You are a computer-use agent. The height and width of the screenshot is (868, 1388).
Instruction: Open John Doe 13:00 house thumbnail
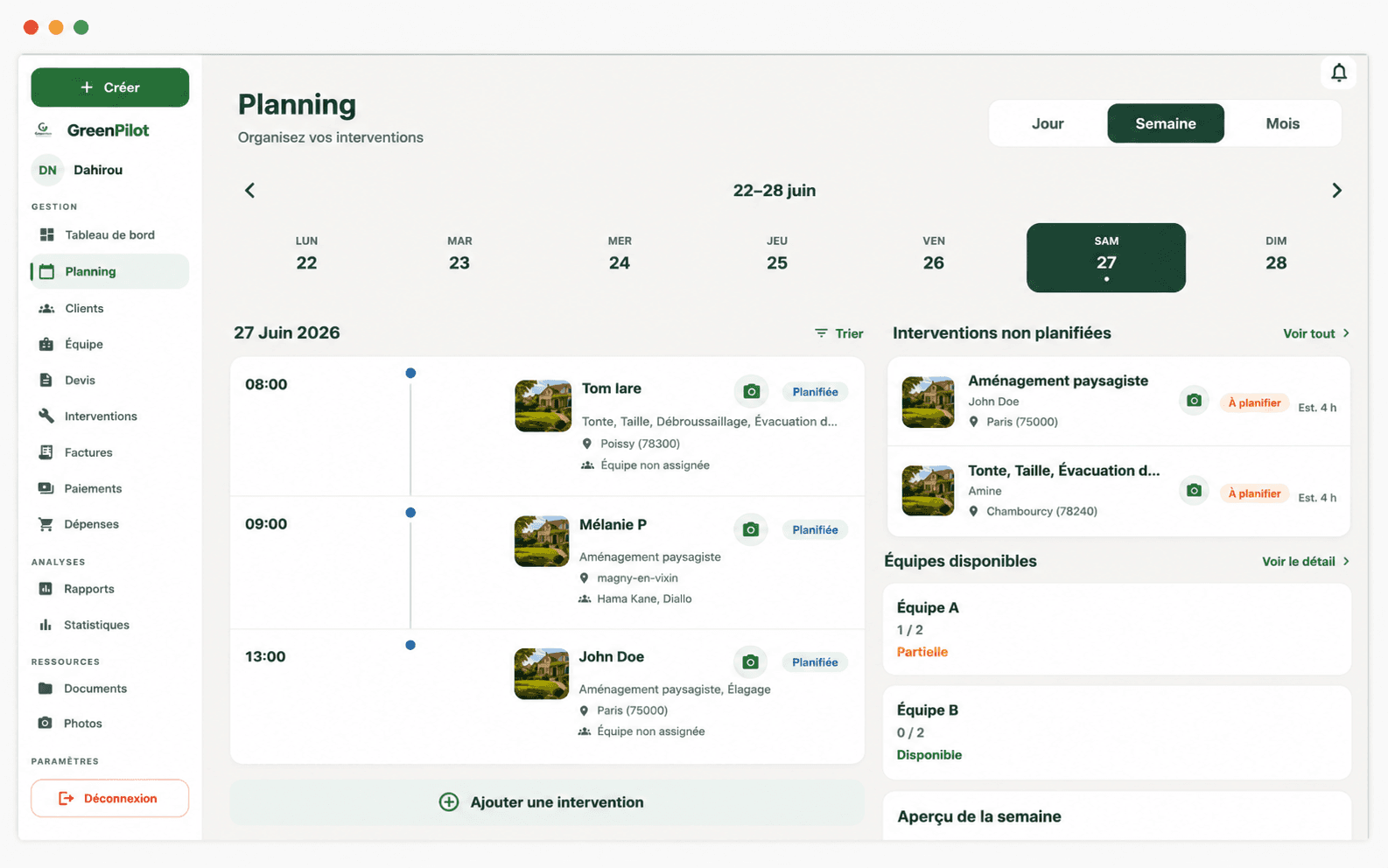click(542, 674)
